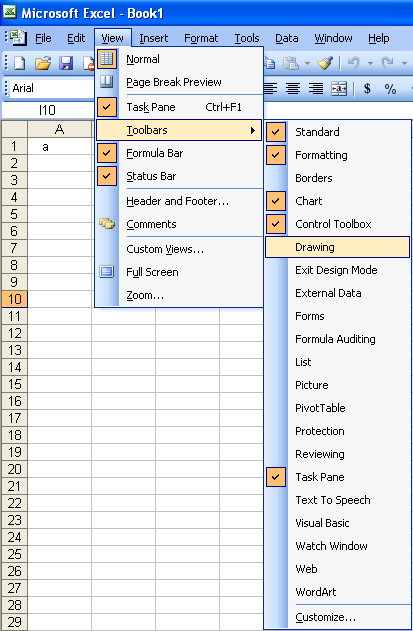Select row 10 header
Viewport: 413px width, 631px height.
(x=14, y=299)
